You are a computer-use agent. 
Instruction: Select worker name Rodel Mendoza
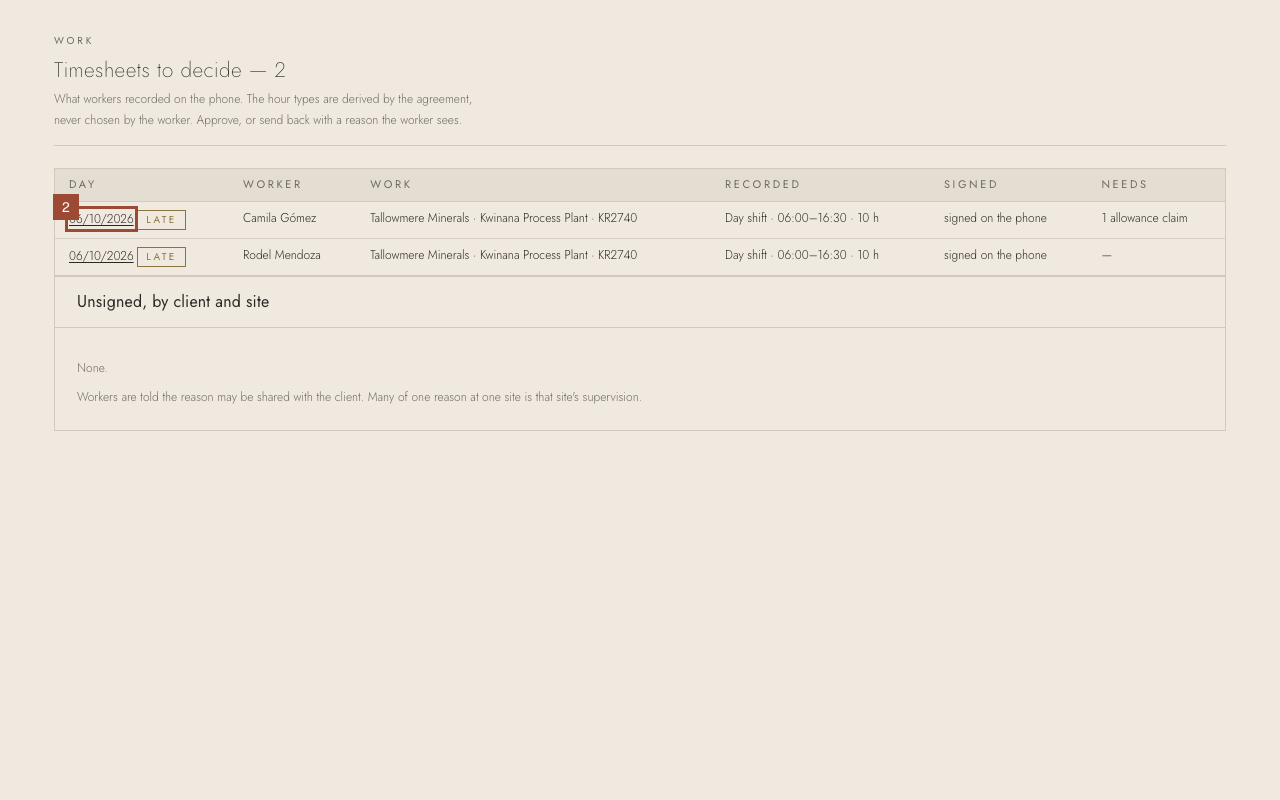click(282, 255)
